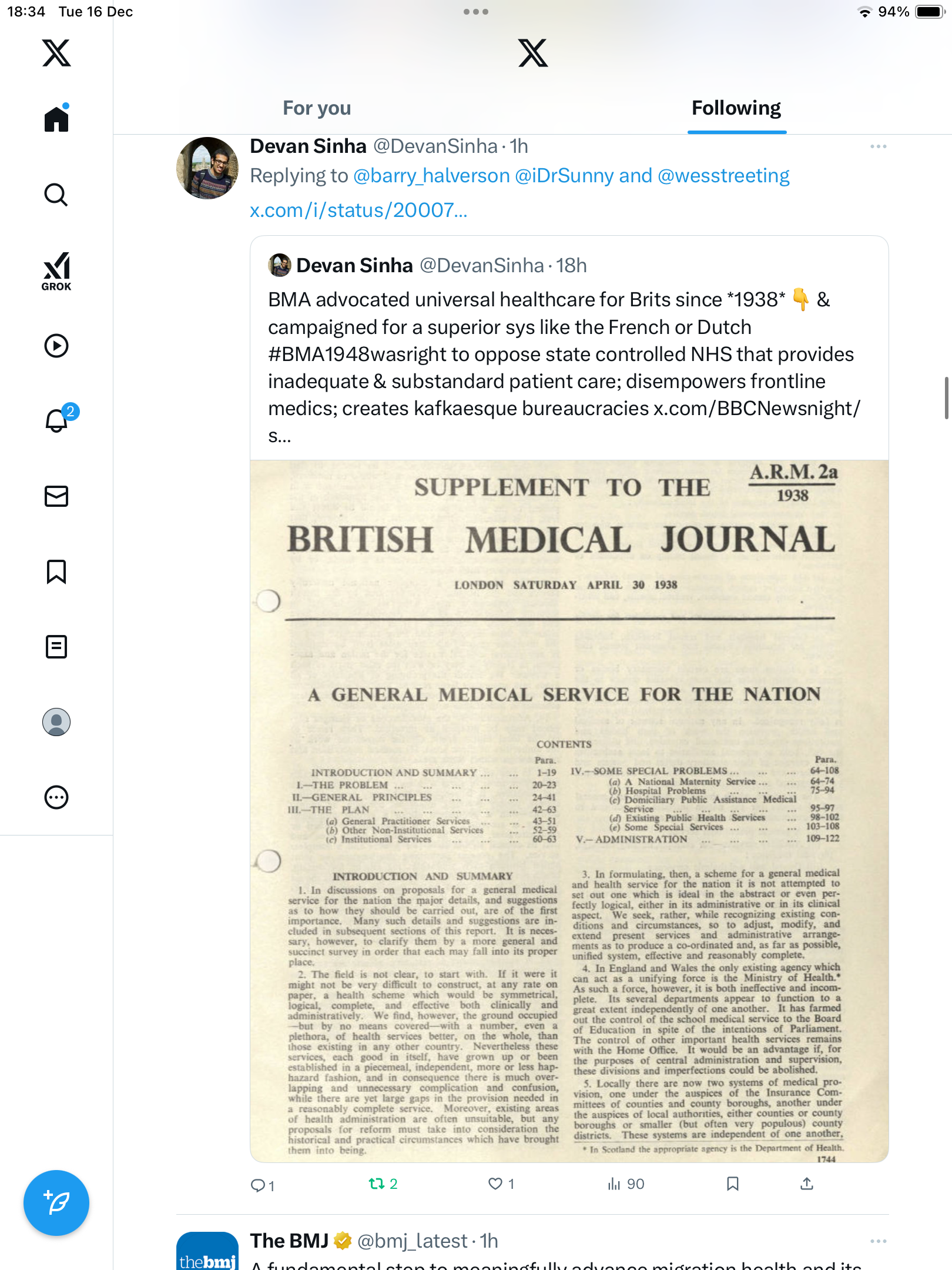
Task: Open the British Medical Journal image
Action: (x=569, y=811)
